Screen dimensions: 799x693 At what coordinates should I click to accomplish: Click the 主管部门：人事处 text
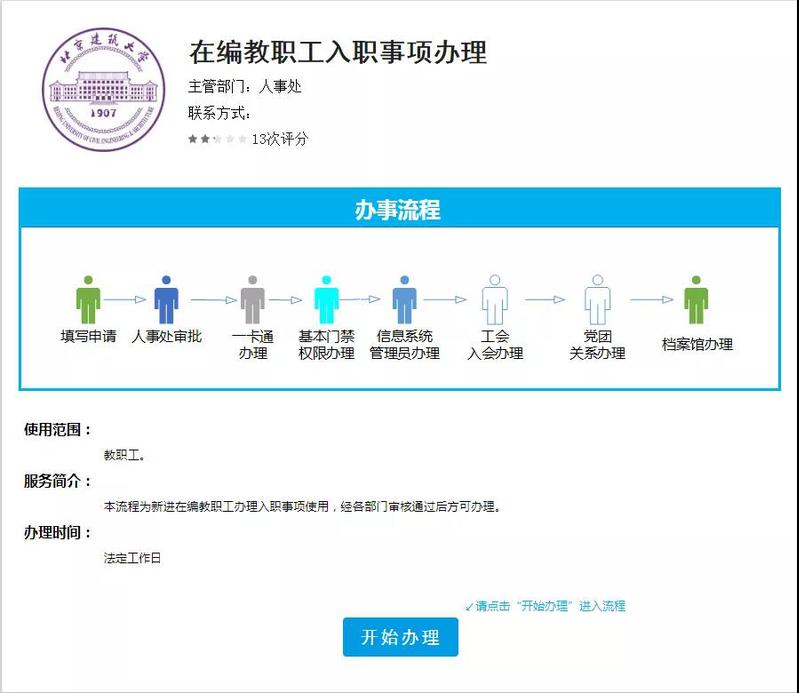(x=245, y=87)
